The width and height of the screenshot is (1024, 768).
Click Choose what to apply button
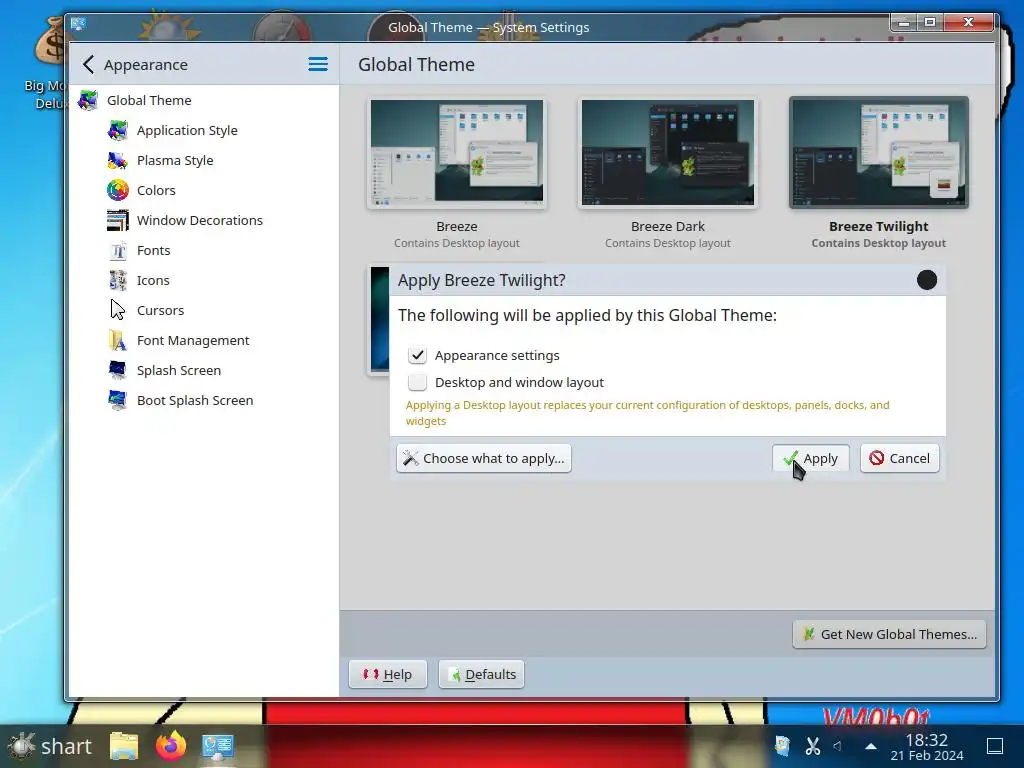tap(484, 458)
